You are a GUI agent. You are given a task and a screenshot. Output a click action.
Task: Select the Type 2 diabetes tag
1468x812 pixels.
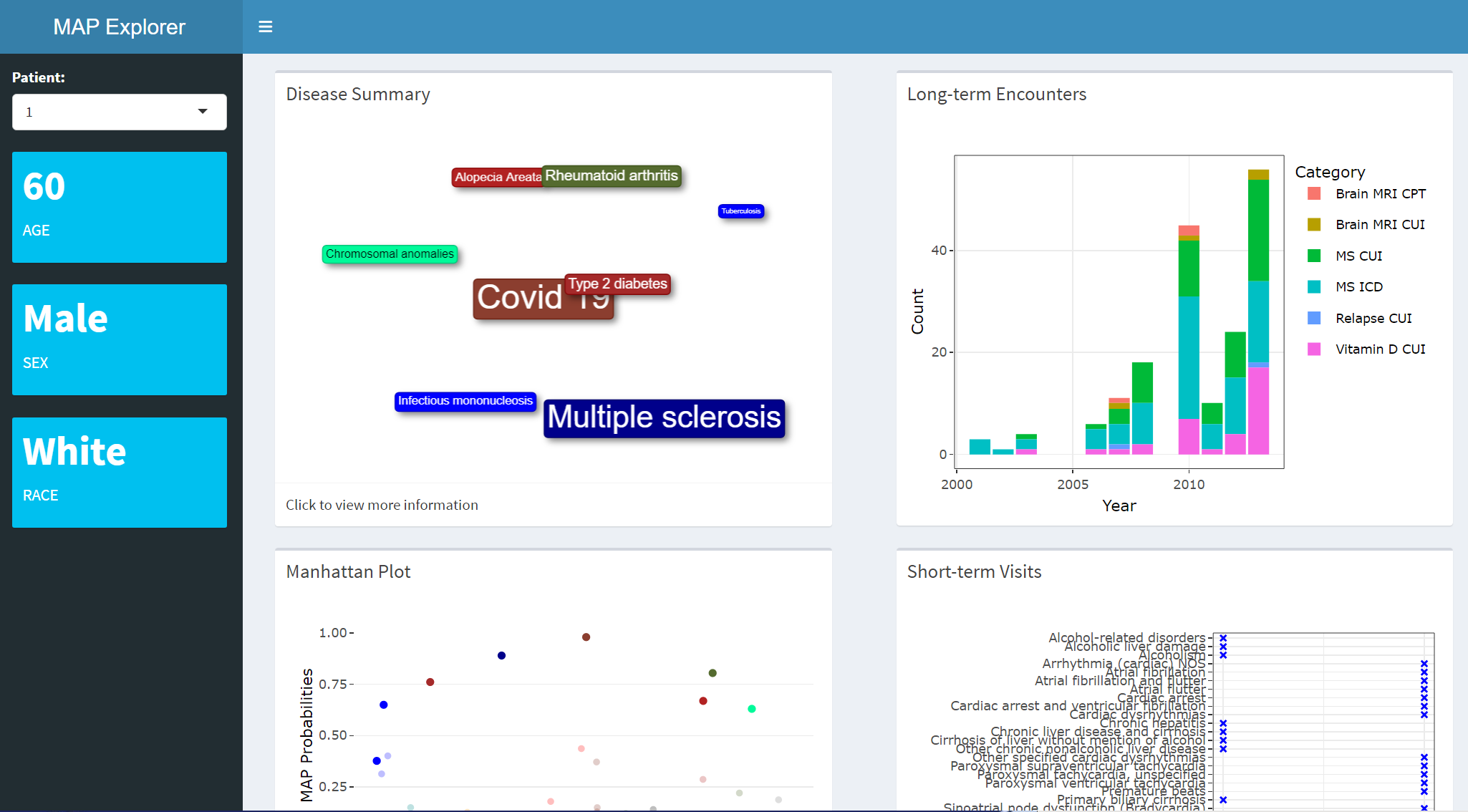coord(618,284)
